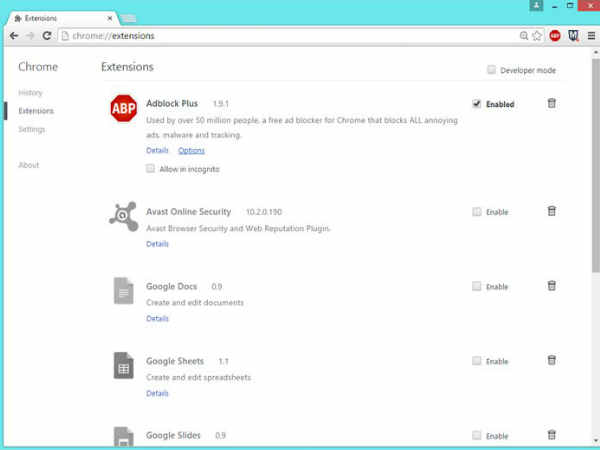Viewport: 600px width, 450px height.
Task: Click the Avast version number 10.2.0.190
Action: click(264, 212)
